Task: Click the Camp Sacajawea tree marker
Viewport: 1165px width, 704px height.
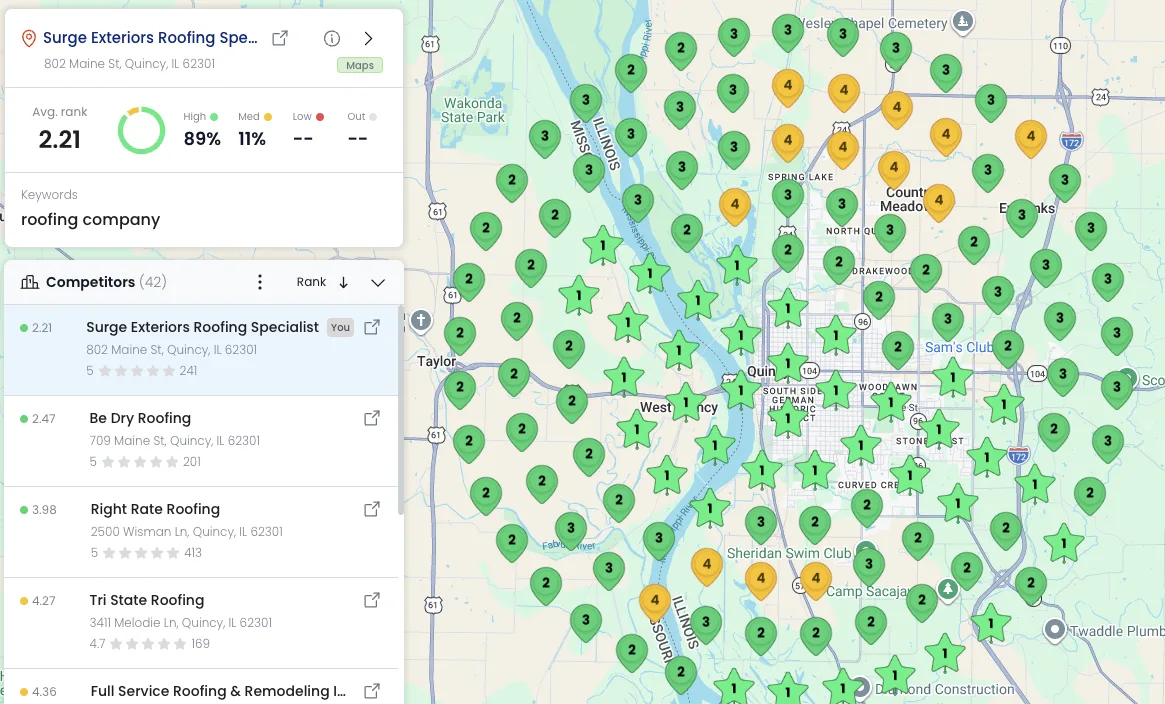Action: point(947,590)
